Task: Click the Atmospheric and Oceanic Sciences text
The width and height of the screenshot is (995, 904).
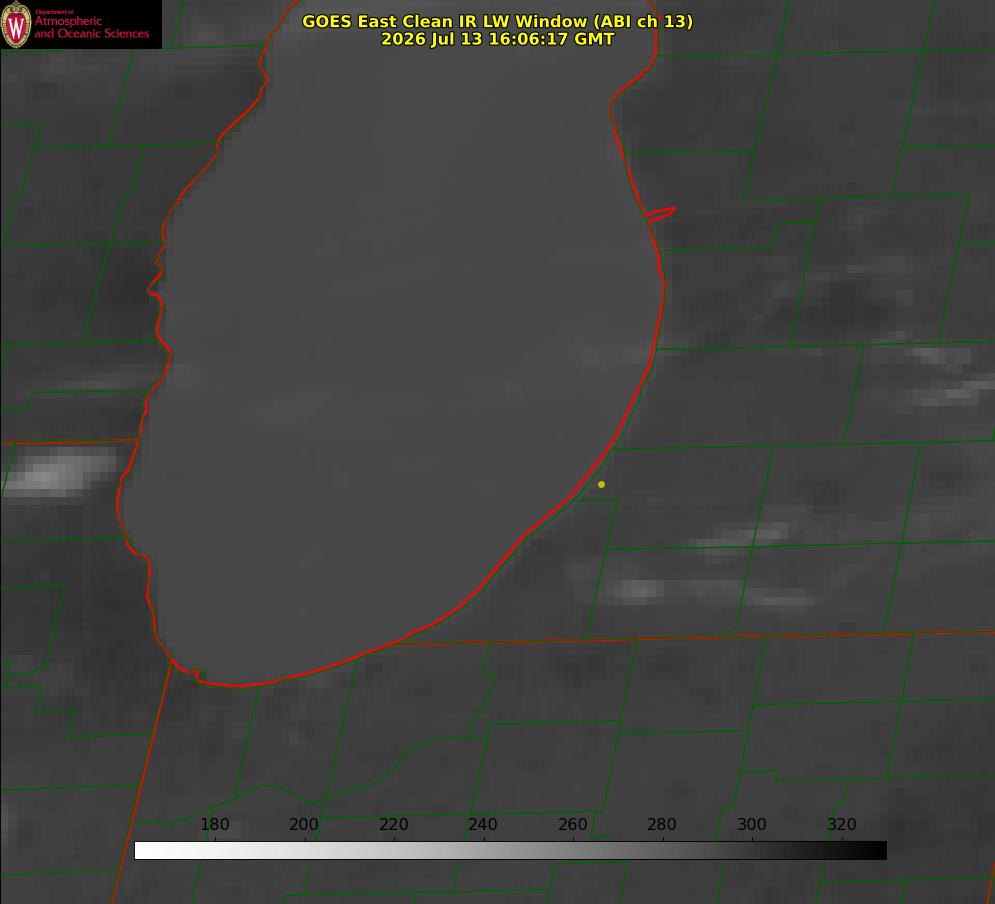Action: [x=91, y=27]
